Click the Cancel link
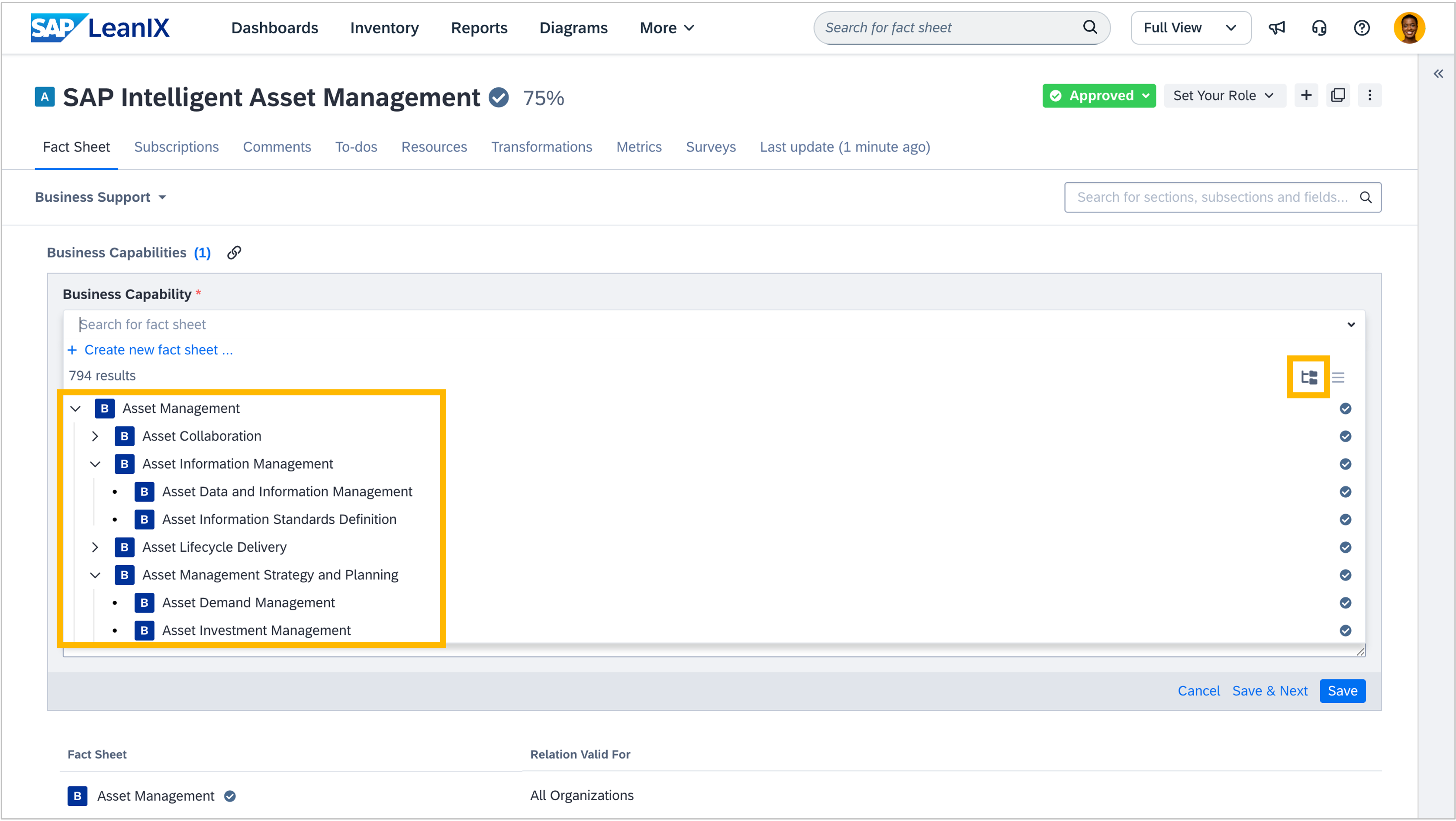1456x821 pixels. tap(1198, 691)
